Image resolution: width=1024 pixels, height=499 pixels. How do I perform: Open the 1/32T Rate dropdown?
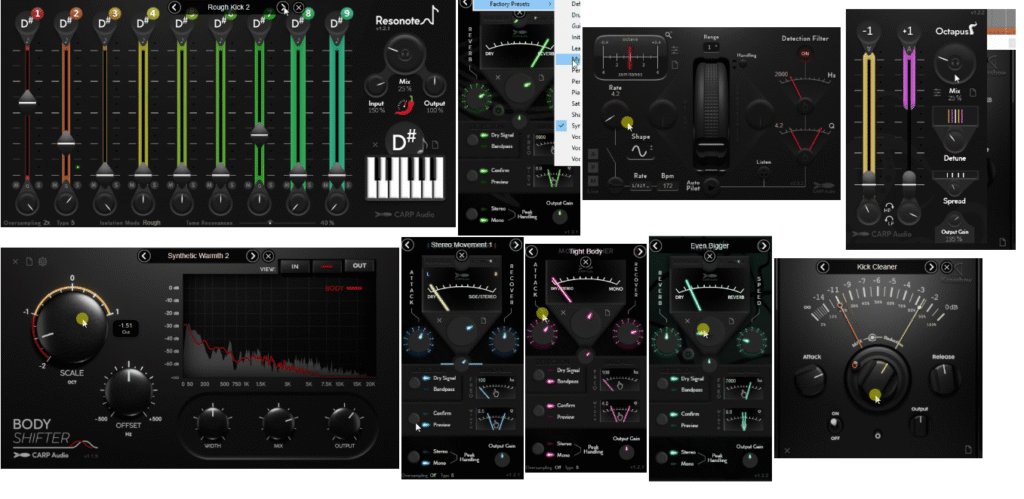coord(641,186)
